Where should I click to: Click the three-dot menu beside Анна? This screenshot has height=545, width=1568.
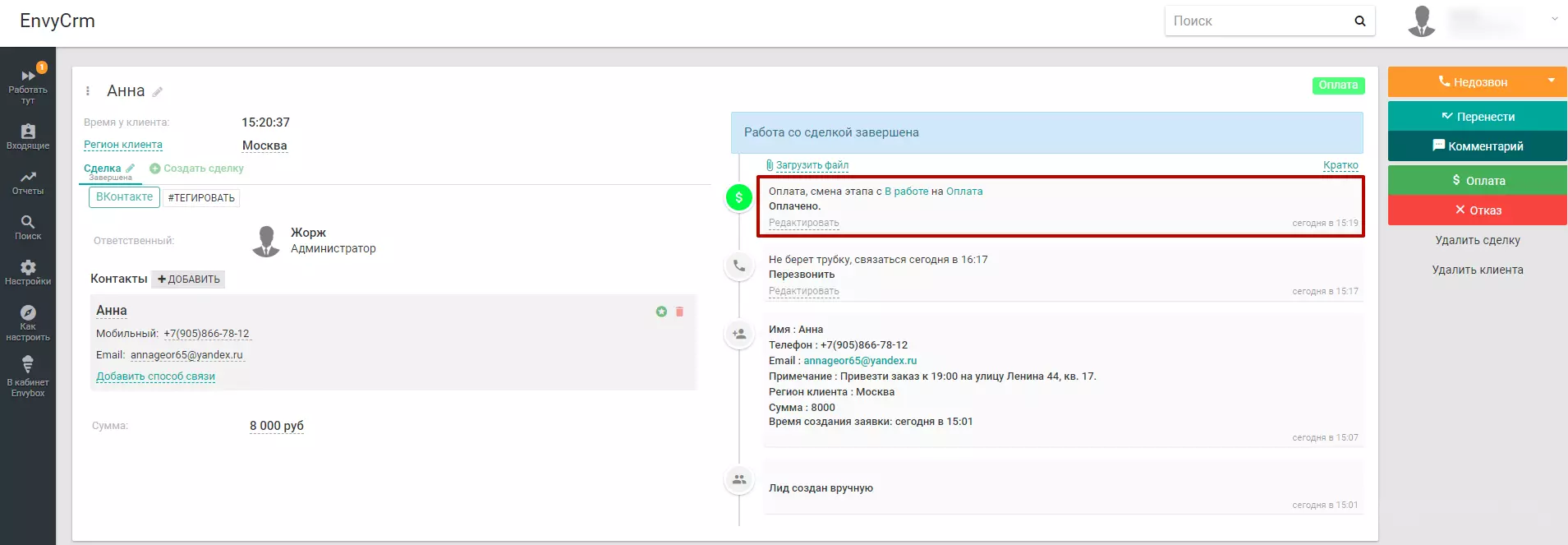88,91
